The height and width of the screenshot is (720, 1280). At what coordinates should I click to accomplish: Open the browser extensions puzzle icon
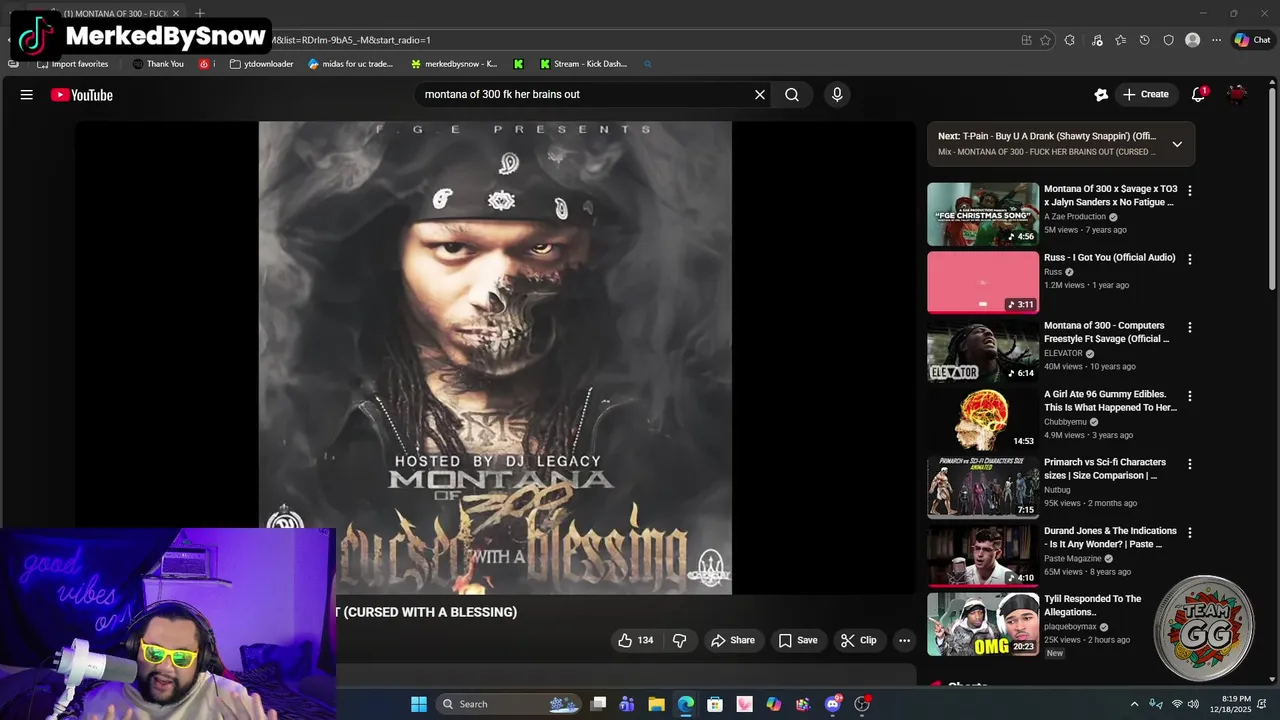[1069, 40]
